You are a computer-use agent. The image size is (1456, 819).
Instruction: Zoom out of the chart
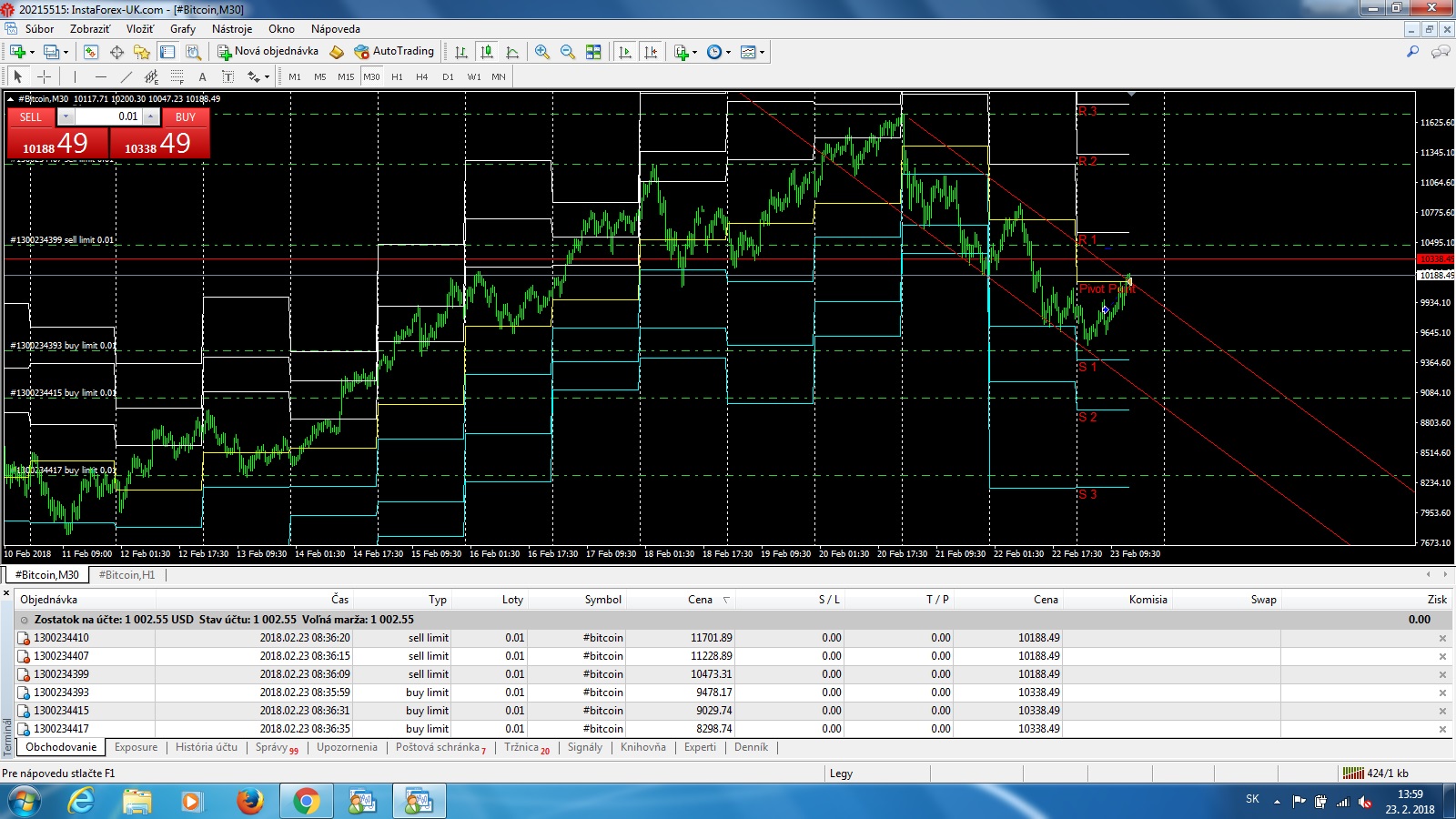coord(568,52)
